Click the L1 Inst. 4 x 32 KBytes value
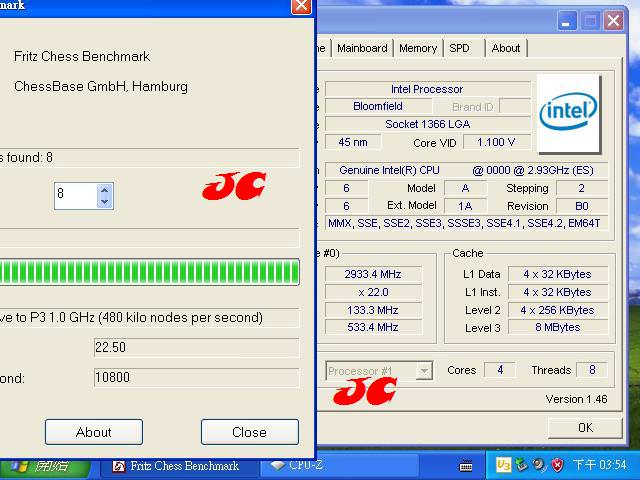Screen dimensions: 640x480 pyautogui.click(x=558, y=292)
